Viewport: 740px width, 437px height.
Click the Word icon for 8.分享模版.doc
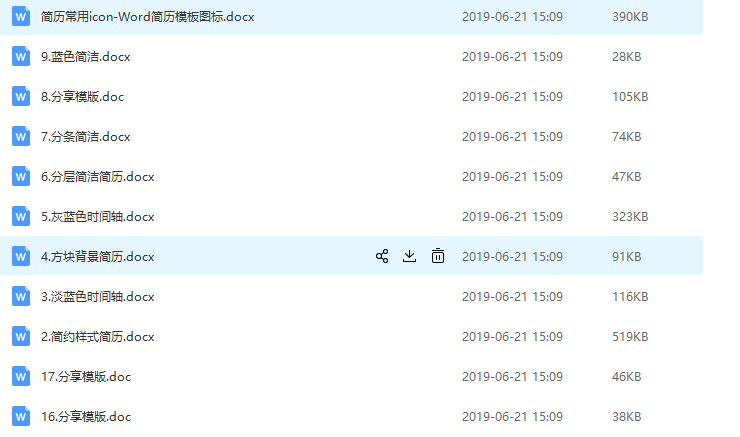pyautogui.click(x=21, y=96)
